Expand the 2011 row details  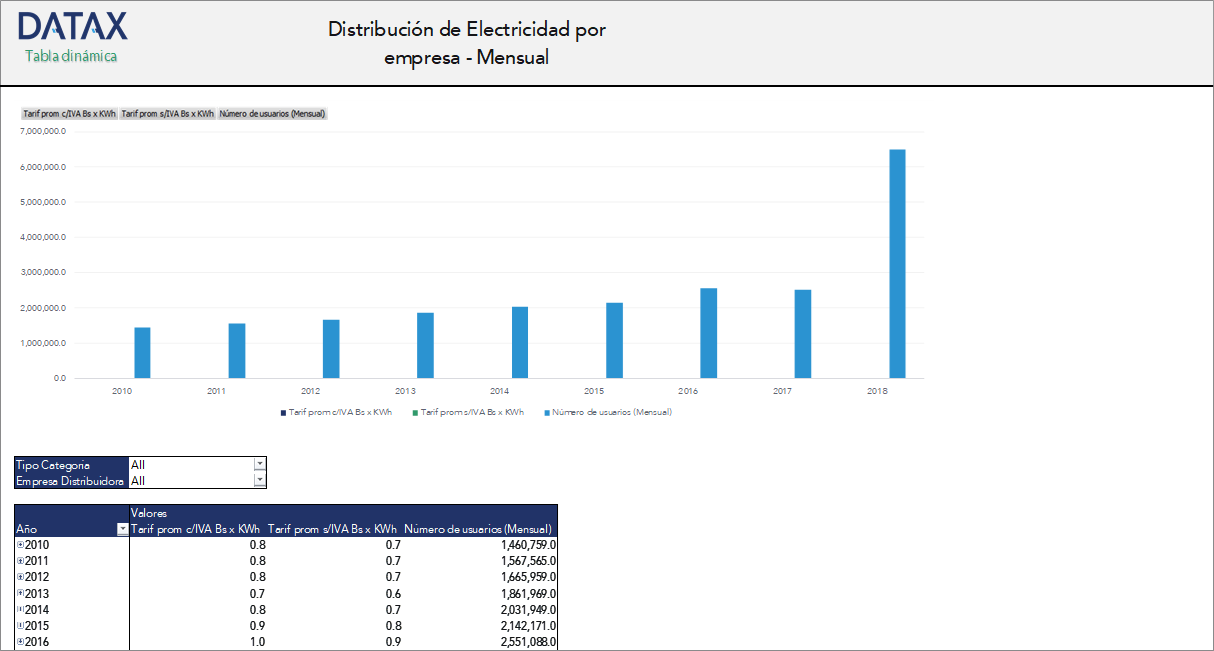19,561
